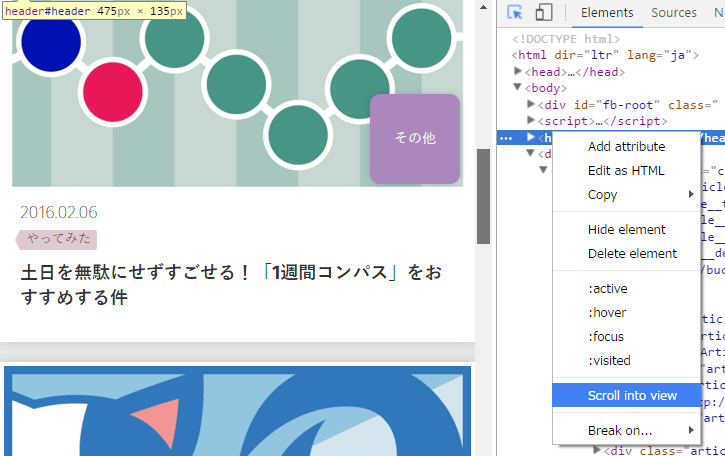This screenshot has height=456, width=725.
Task: Expand the script node
Action: pyautogui.click(x=531, y=120)
